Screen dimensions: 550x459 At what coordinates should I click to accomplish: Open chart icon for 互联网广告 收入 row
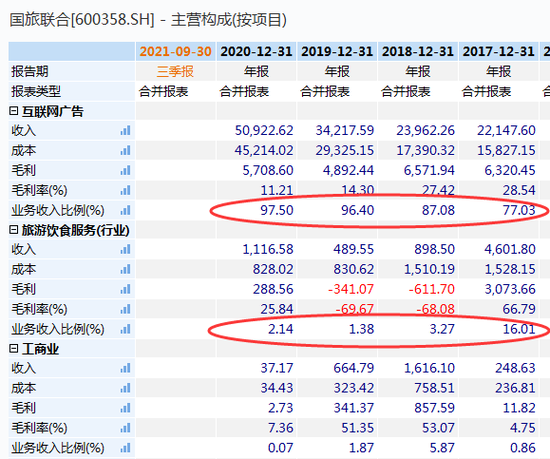pos(125,130)
